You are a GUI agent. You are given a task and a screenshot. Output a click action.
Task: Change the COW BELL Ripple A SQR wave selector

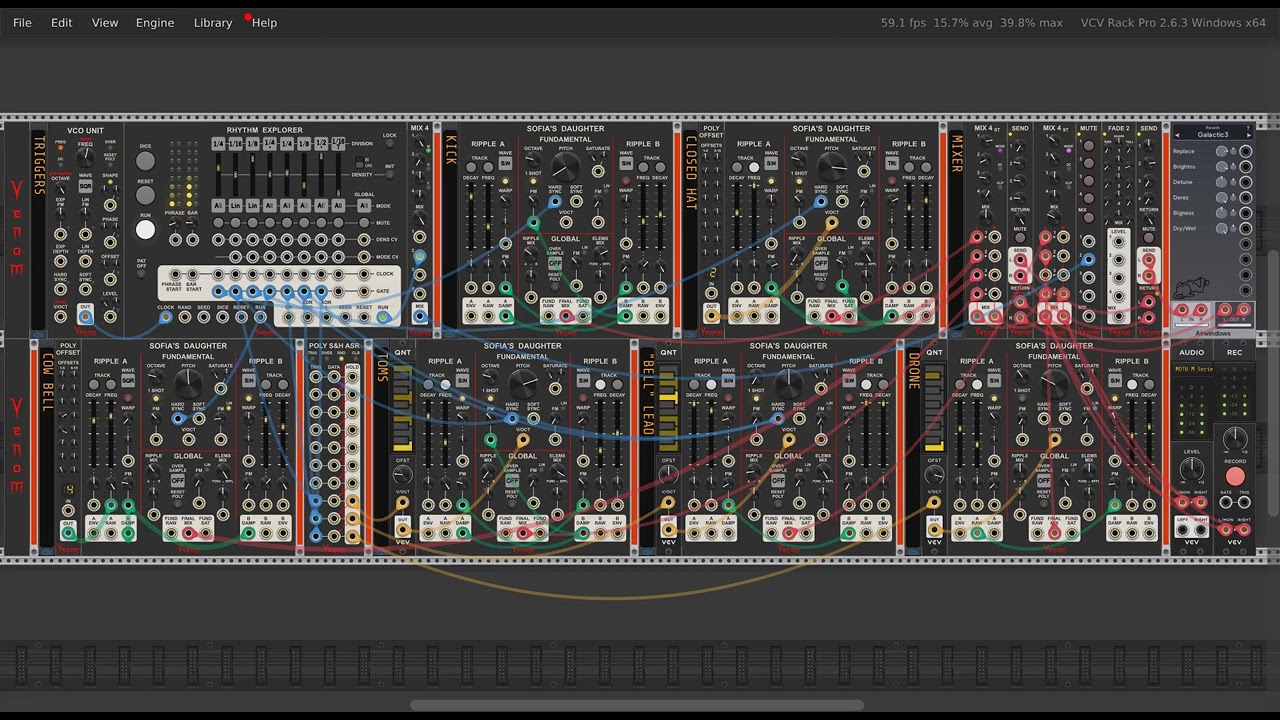tap(128, 381)
